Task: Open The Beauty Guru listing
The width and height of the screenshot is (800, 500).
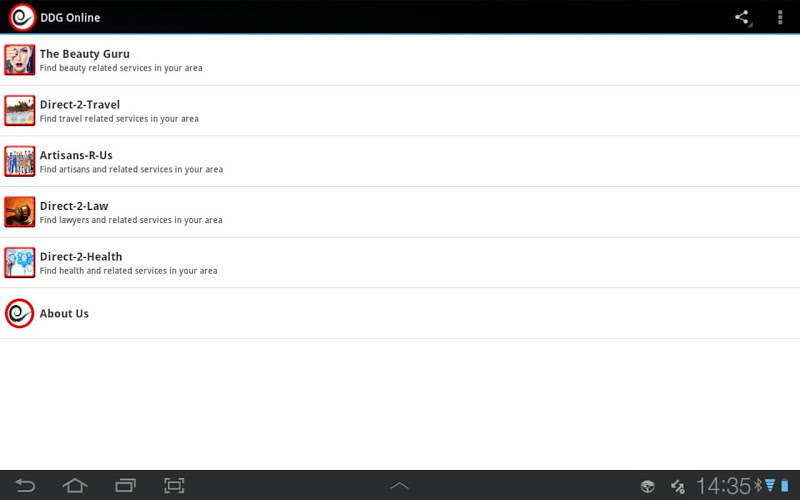Action: [400, 60]
